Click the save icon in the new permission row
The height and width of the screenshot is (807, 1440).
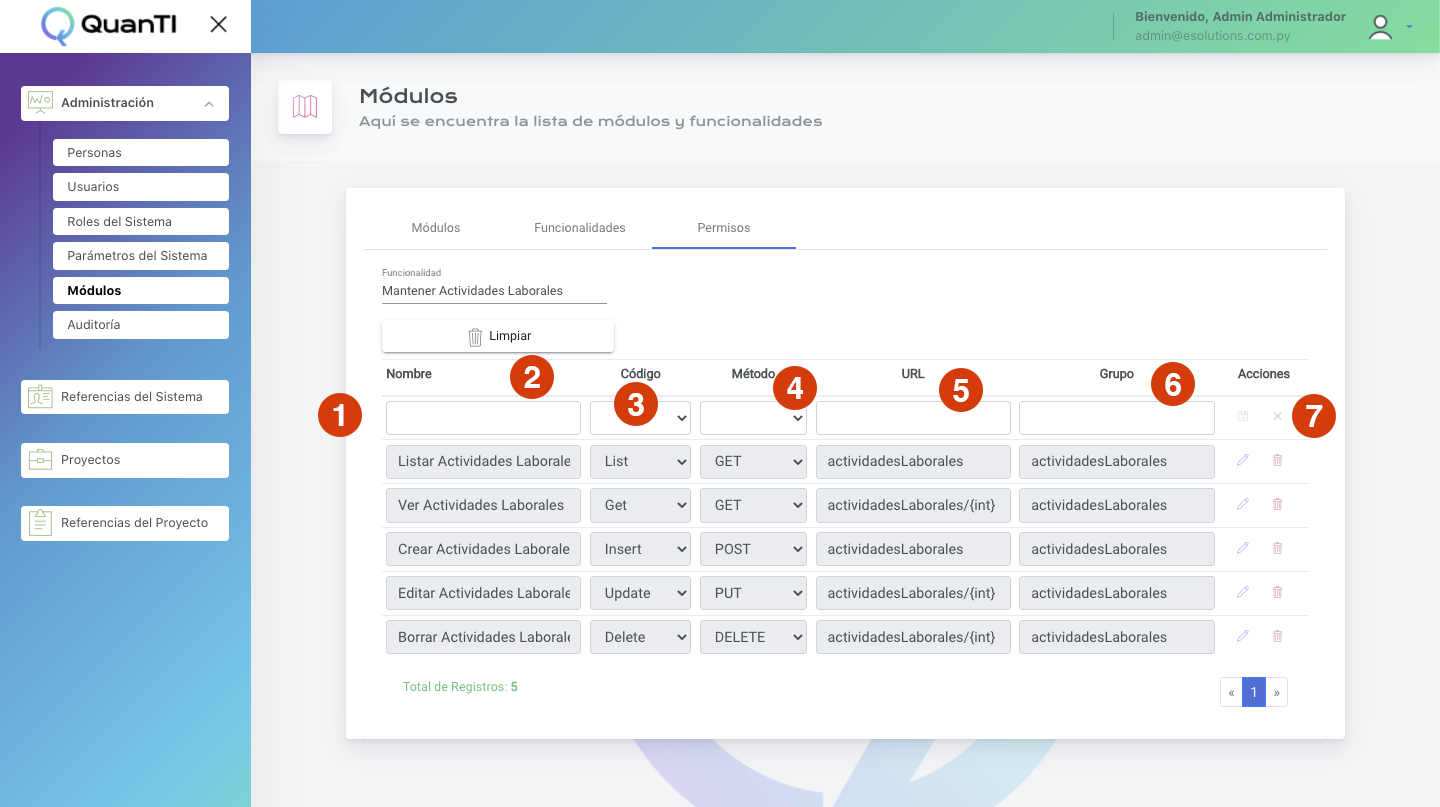(1243, 416)
